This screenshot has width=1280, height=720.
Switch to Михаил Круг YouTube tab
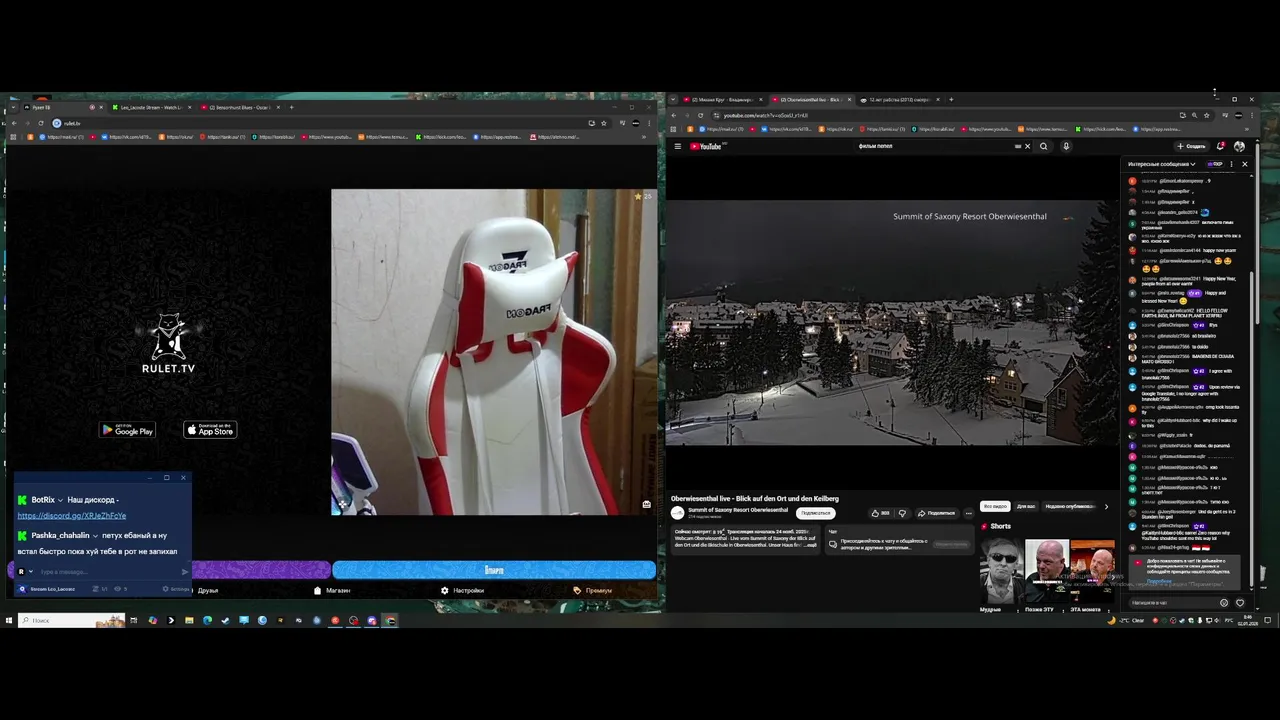click(723, 100)
